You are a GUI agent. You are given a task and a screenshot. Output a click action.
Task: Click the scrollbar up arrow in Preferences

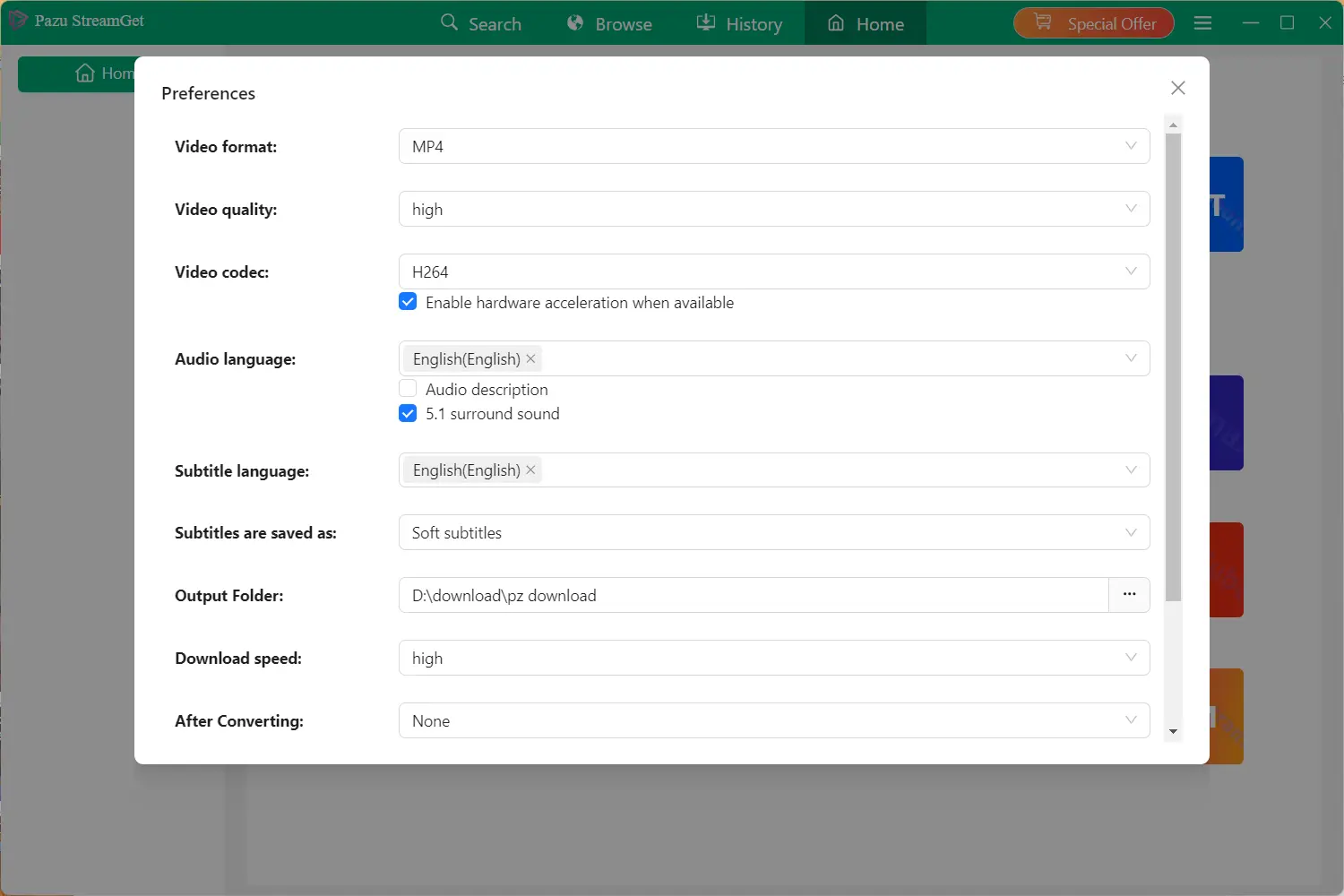coord(1173,125)
